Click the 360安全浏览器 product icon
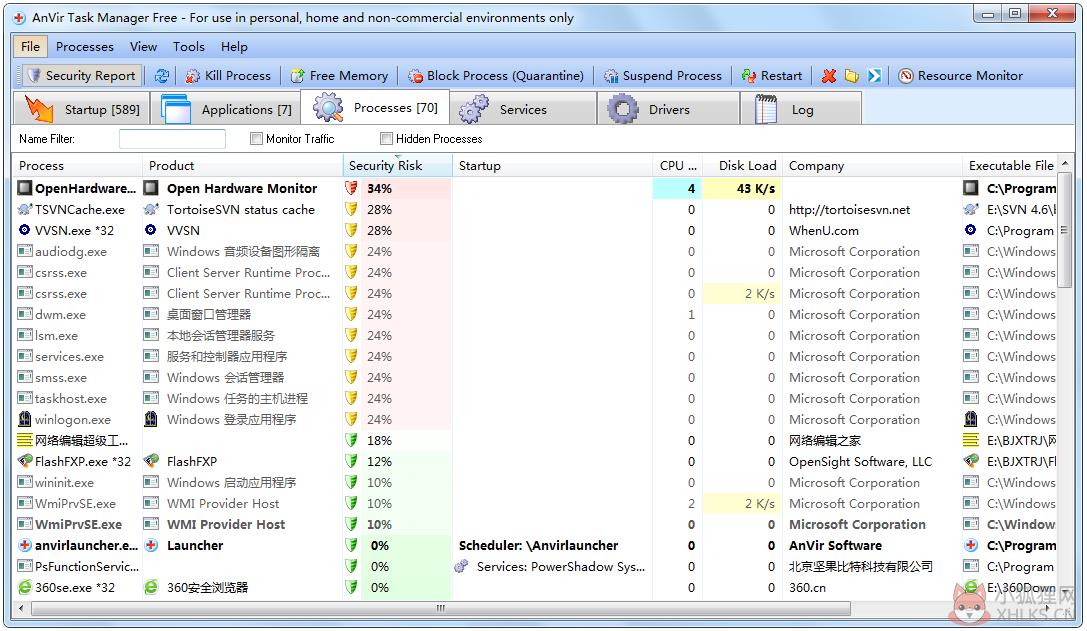The image size is (1087, 631). pos(151,587)
